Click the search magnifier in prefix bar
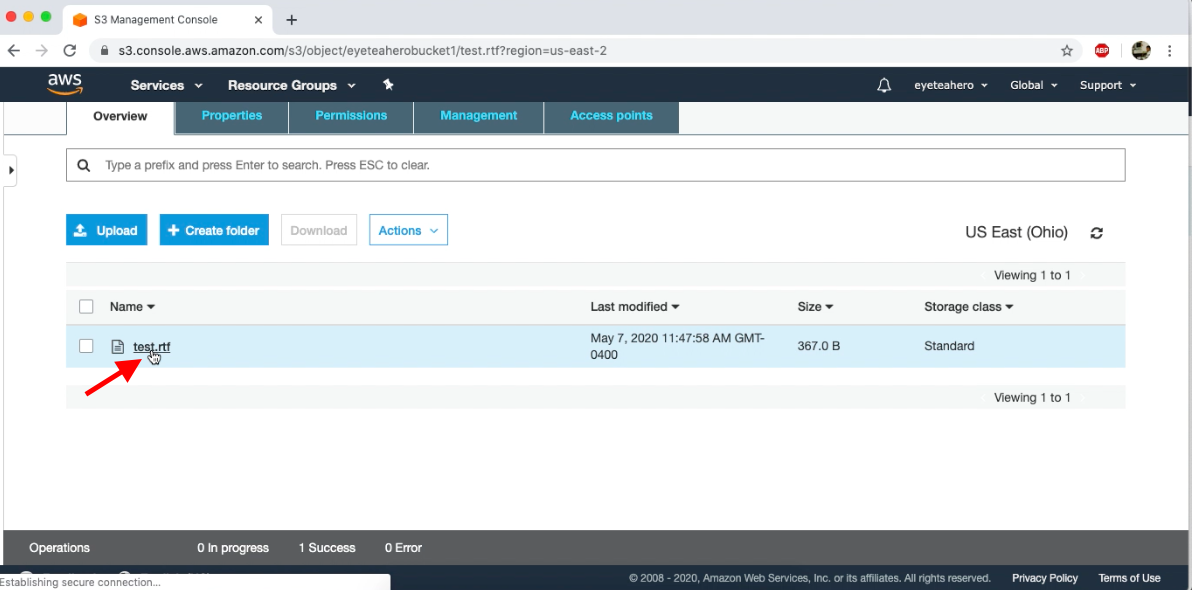Viewport: 1192px width, 590px height. [x=84, y=164]
